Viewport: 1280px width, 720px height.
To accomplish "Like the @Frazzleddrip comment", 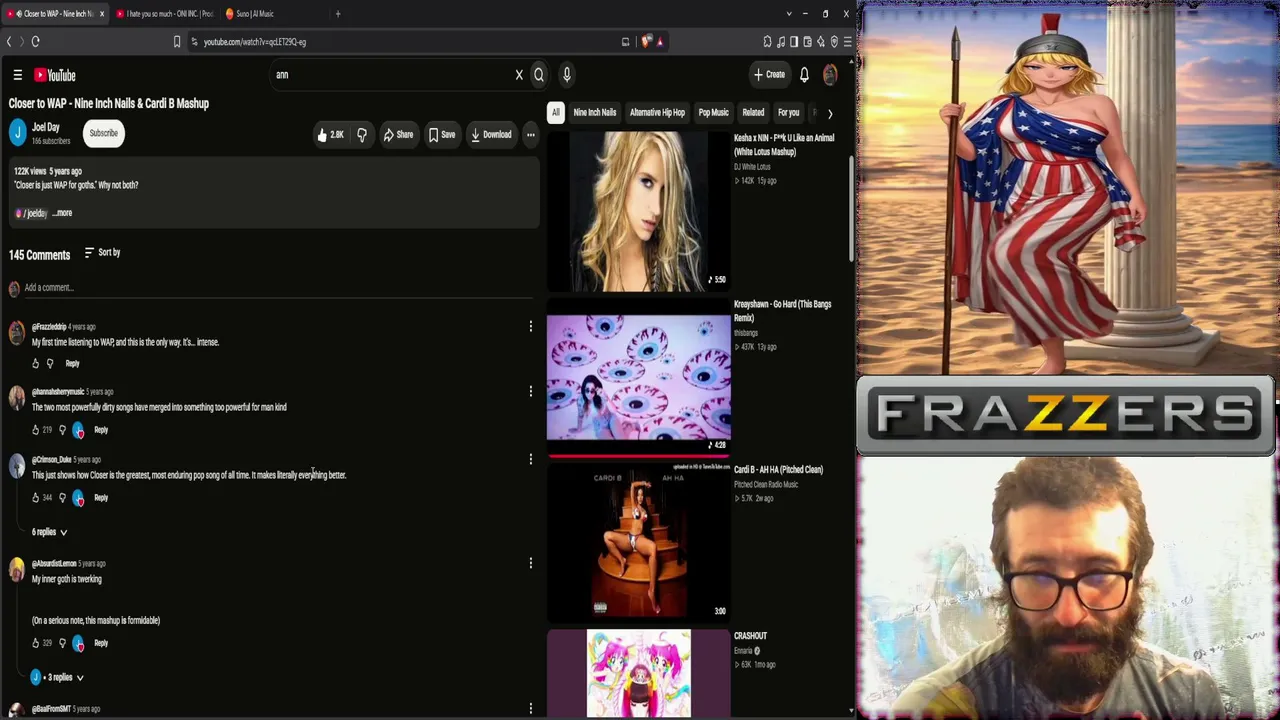I will tap(35, 364).
